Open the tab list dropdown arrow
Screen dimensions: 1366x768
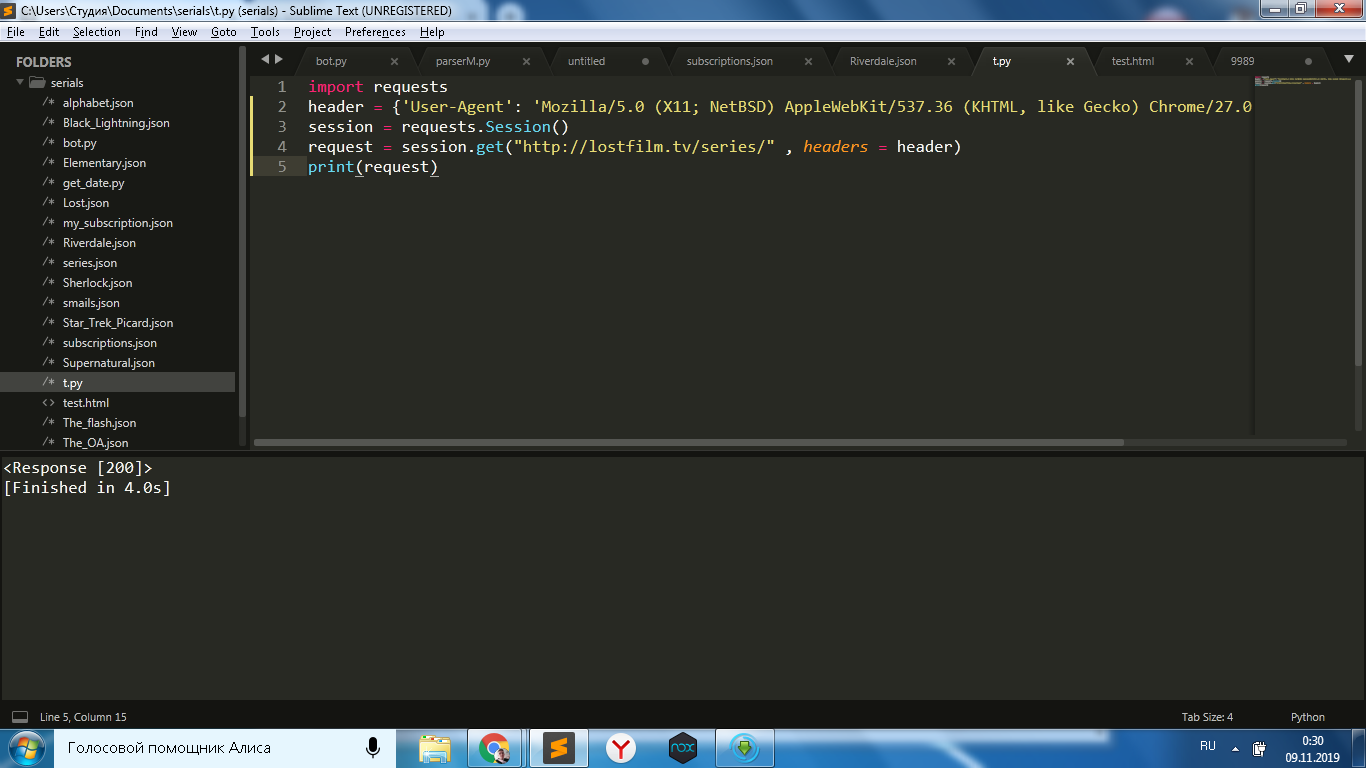tap(1348, 59)
